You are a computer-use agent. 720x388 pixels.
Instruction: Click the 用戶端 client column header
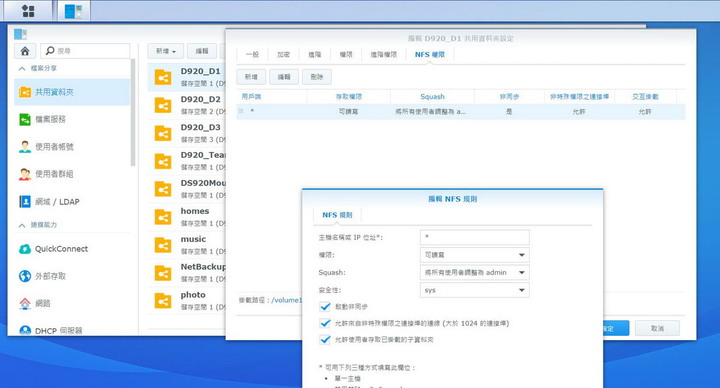[271, 96]
